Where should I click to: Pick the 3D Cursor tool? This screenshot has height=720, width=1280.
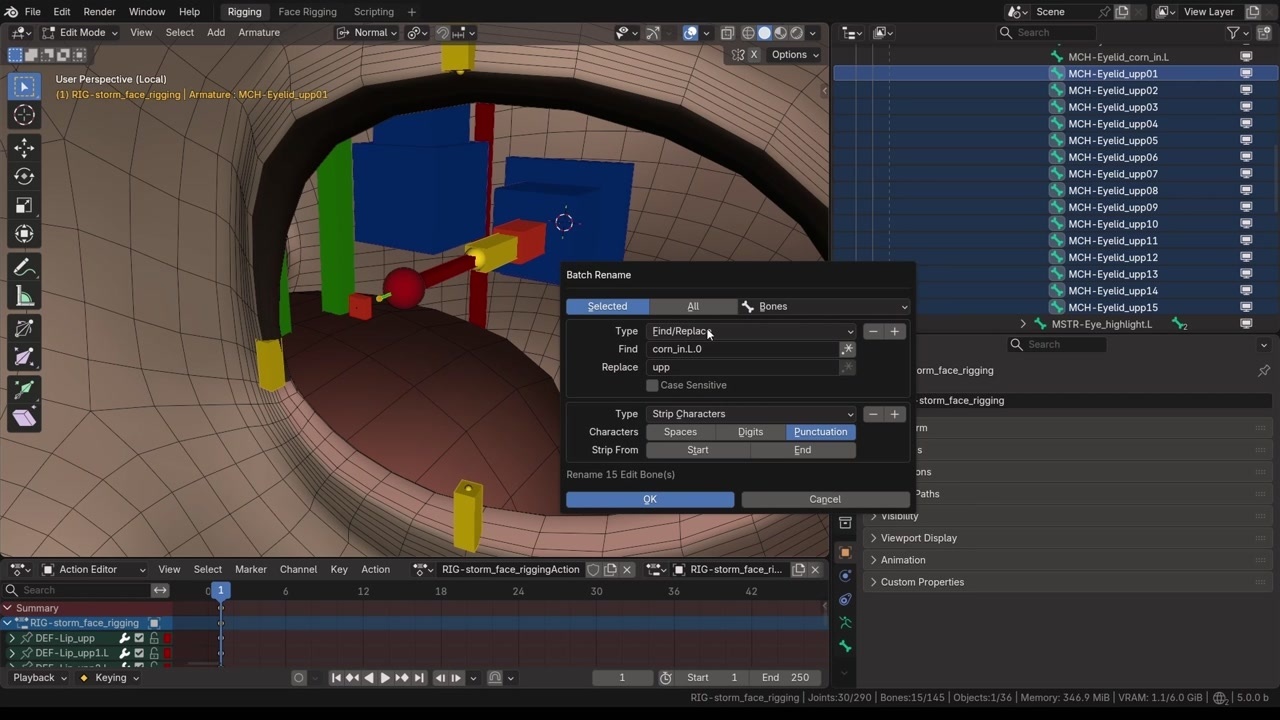[24, 115]
